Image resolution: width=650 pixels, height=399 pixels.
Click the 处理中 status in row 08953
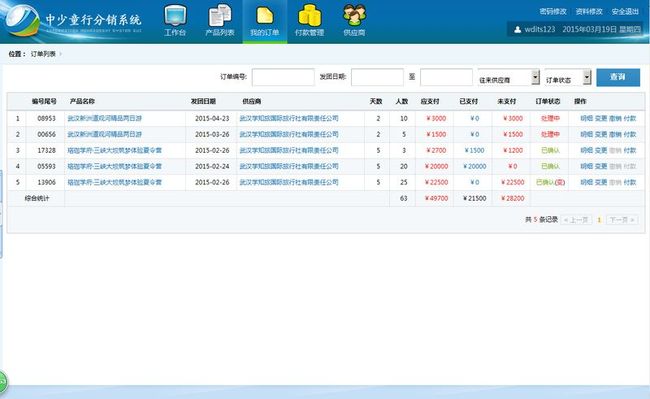point(550,118)
